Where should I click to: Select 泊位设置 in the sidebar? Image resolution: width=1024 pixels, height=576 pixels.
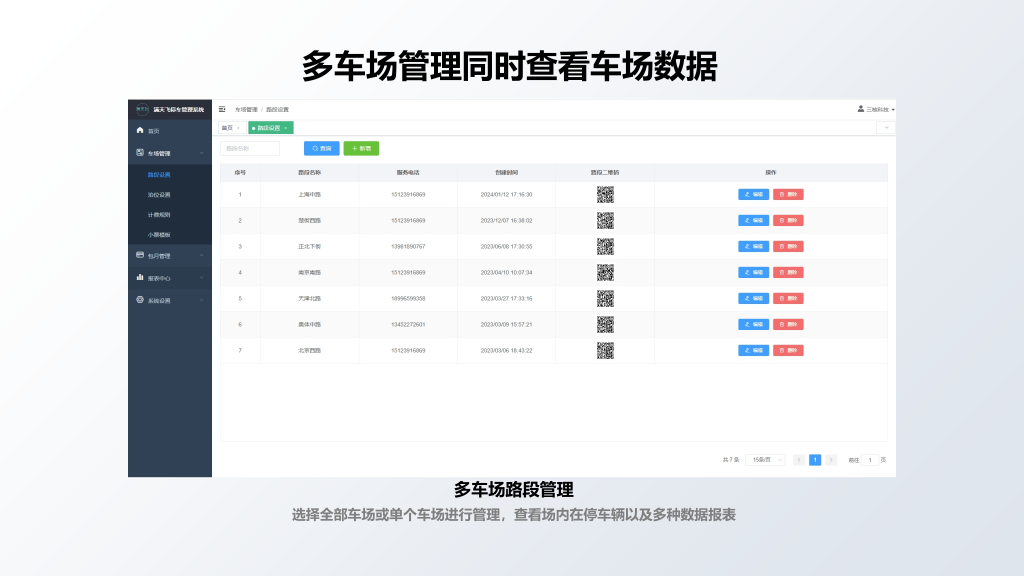click(159, 195)
